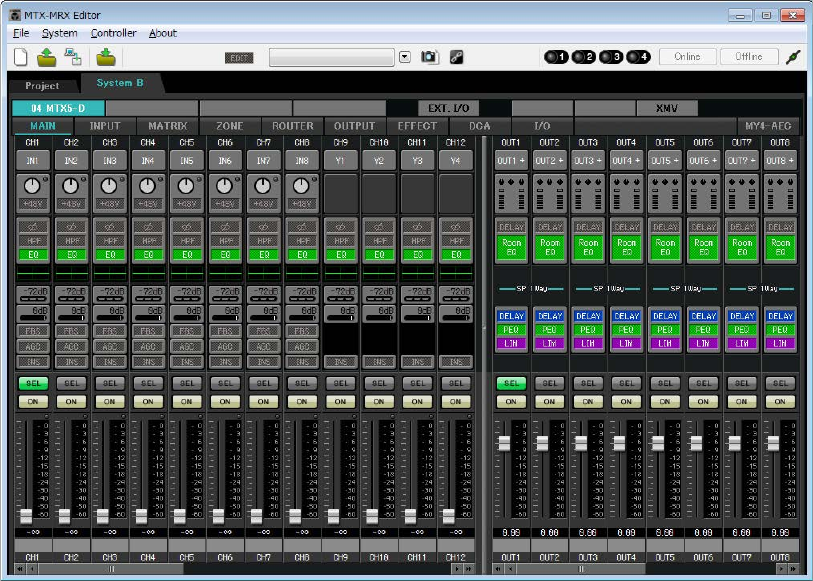
Task: Click the CH9 phase invert icon
Action: [341, 227]
